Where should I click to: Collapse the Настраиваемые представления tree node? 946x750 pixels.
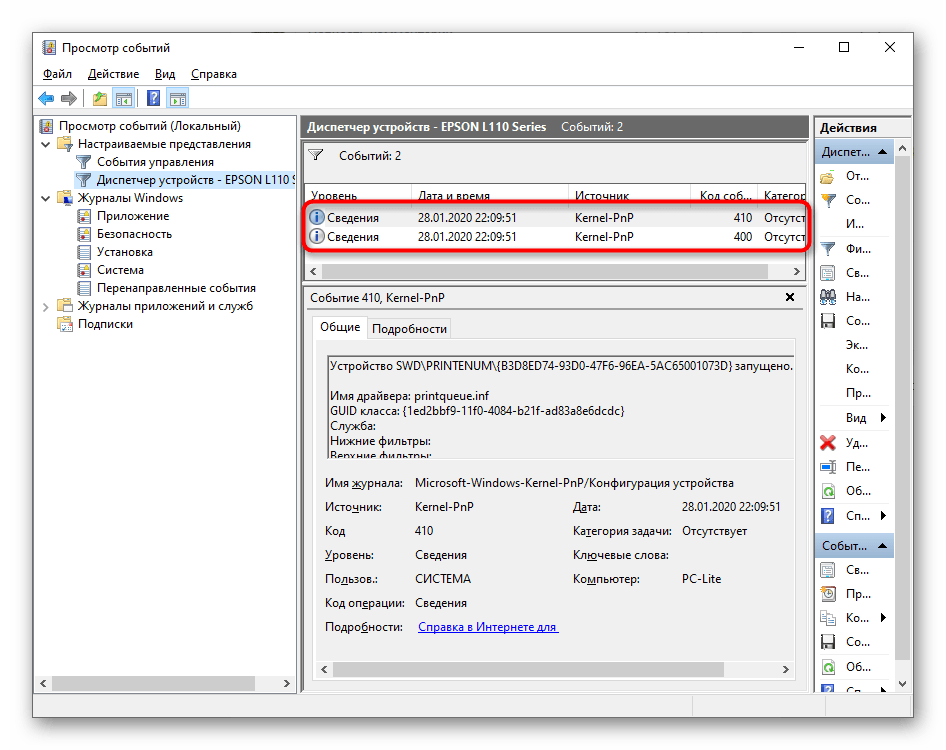pos(45,144)
